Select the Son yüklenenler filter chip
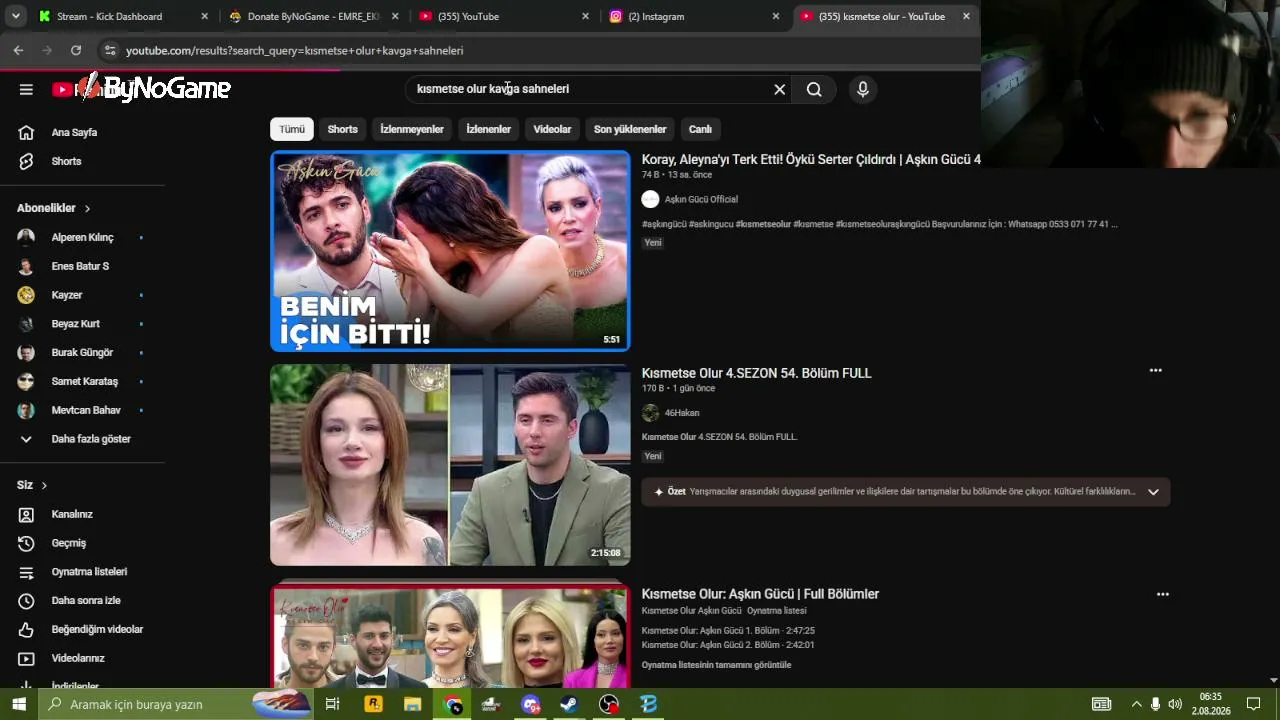 [x=630, y=129]
